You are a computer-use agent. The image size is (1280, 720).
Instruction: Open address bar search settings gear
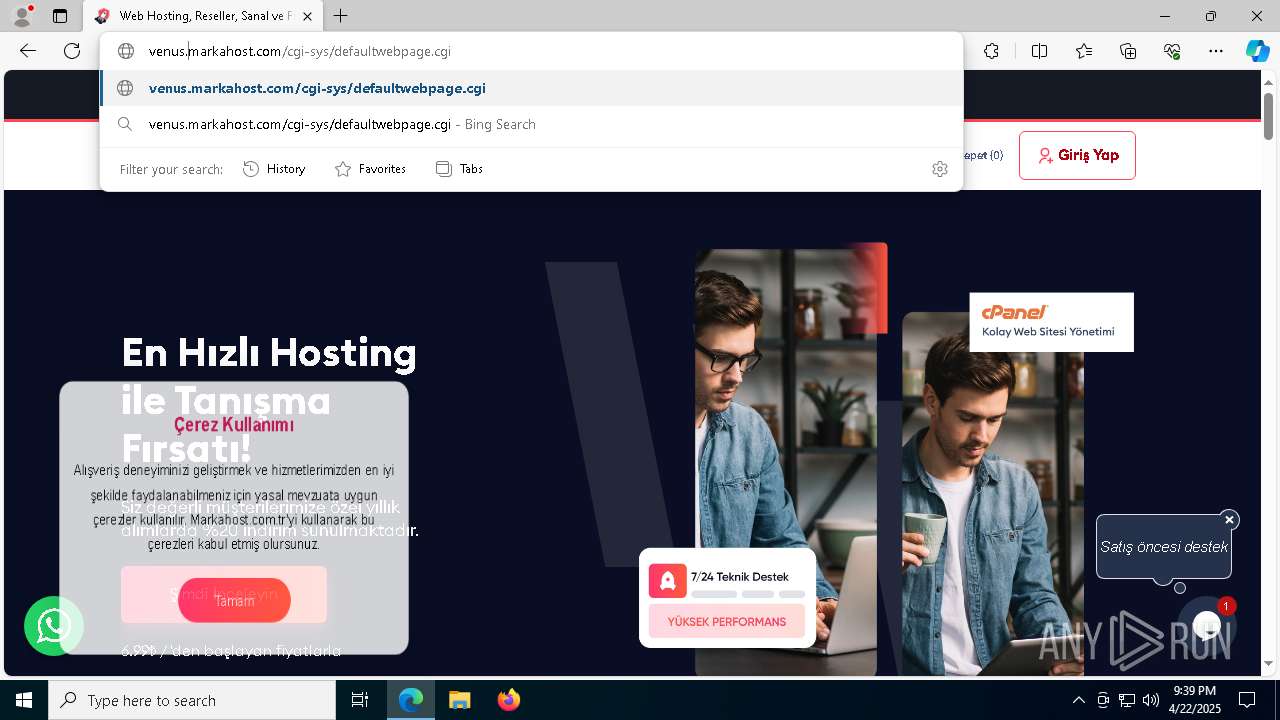point(939,169)
